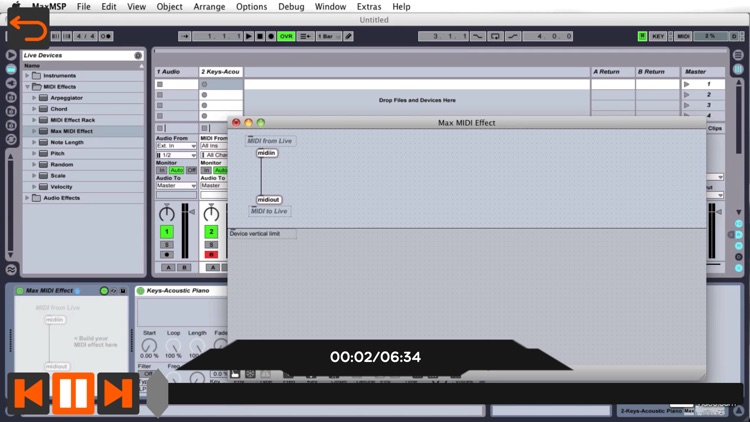This screenshot has height=422, width=750.
Task: Open the 1/2 input channel dropdown
Action: (176, 155)
